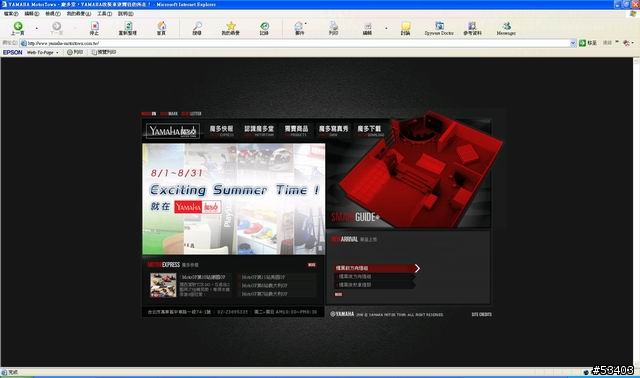Viewport: 640px width, 378px height.
Task: Expand the Forward button history dropdown
Action: (75, 28)
